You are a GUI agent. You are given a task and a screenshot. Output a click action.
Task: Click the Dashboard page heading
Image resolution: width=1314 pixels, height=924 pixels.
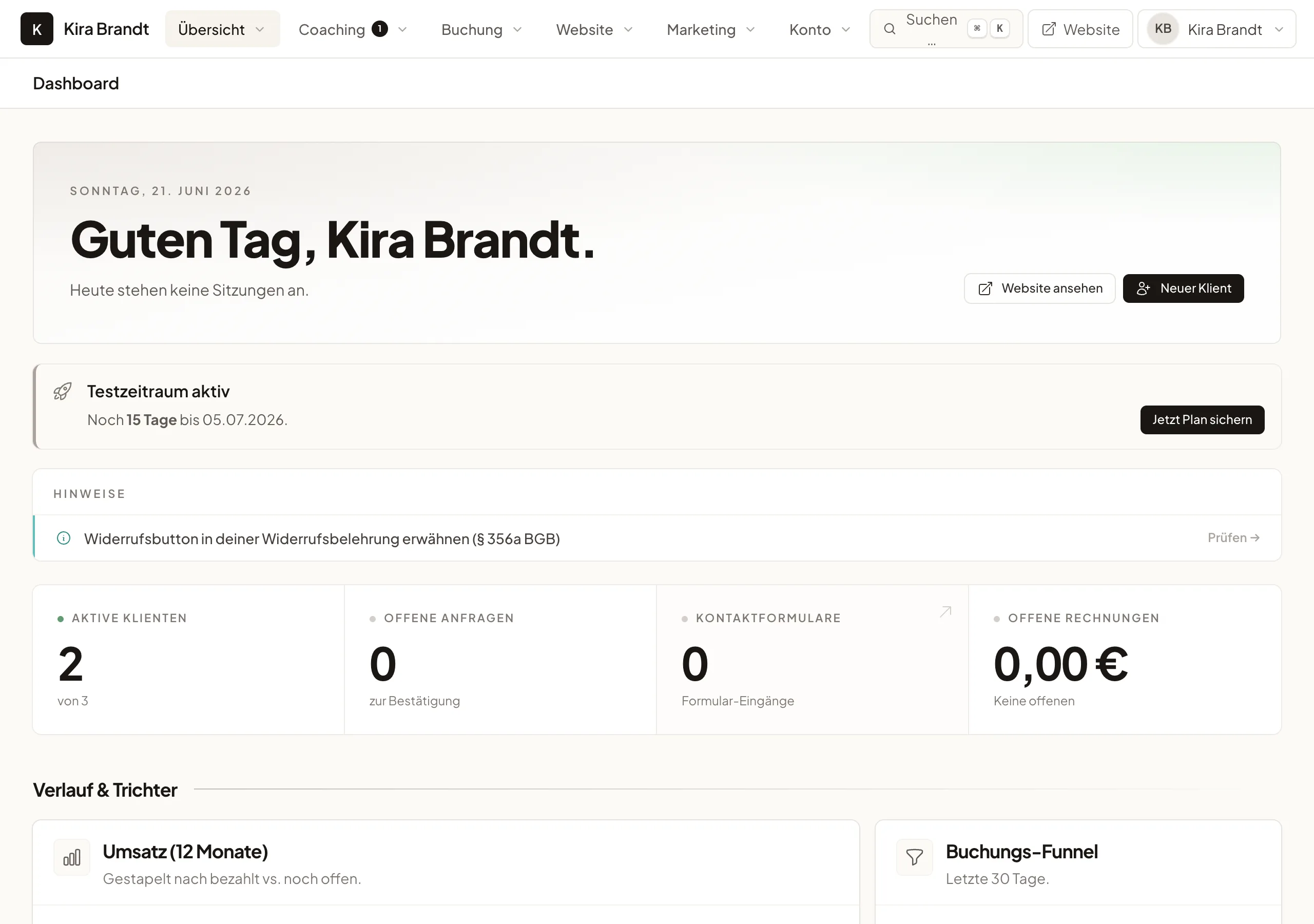tap(75, 84)
